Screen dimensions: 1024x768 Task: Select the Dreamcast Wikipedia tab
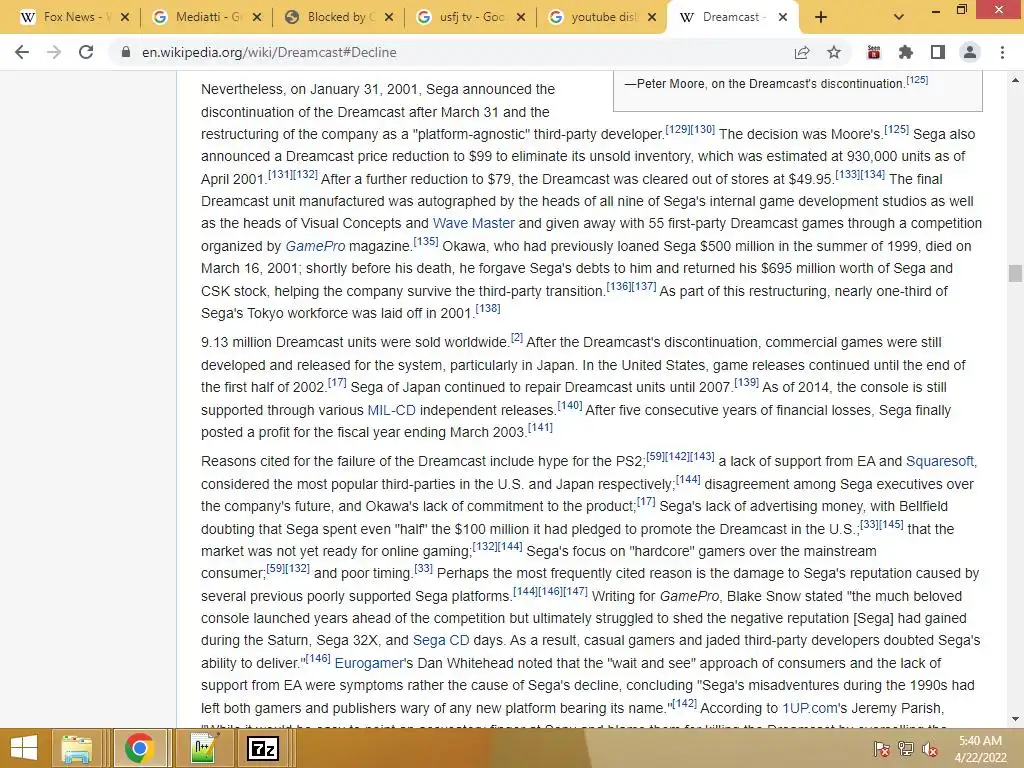tap(725, 17)
